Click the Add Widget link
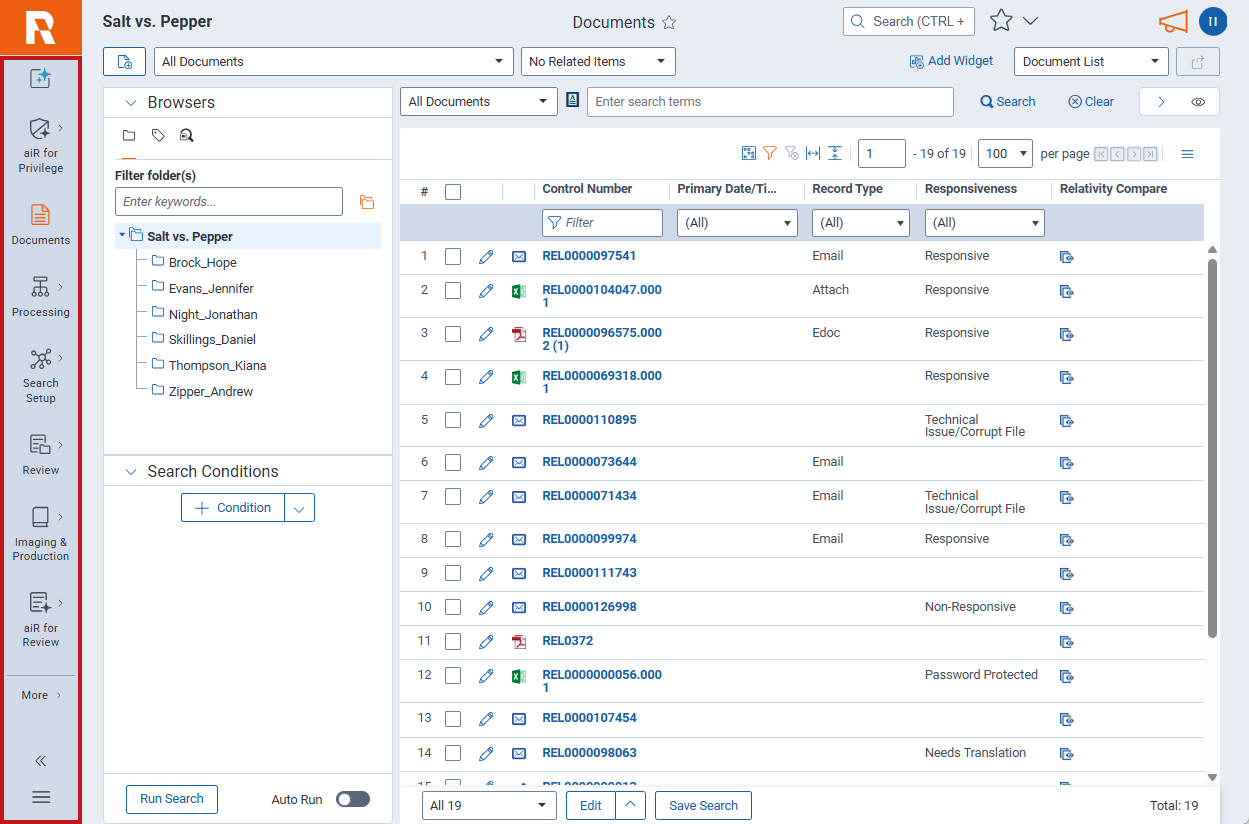Viewport: 1249px width, 824px height. 951,61
